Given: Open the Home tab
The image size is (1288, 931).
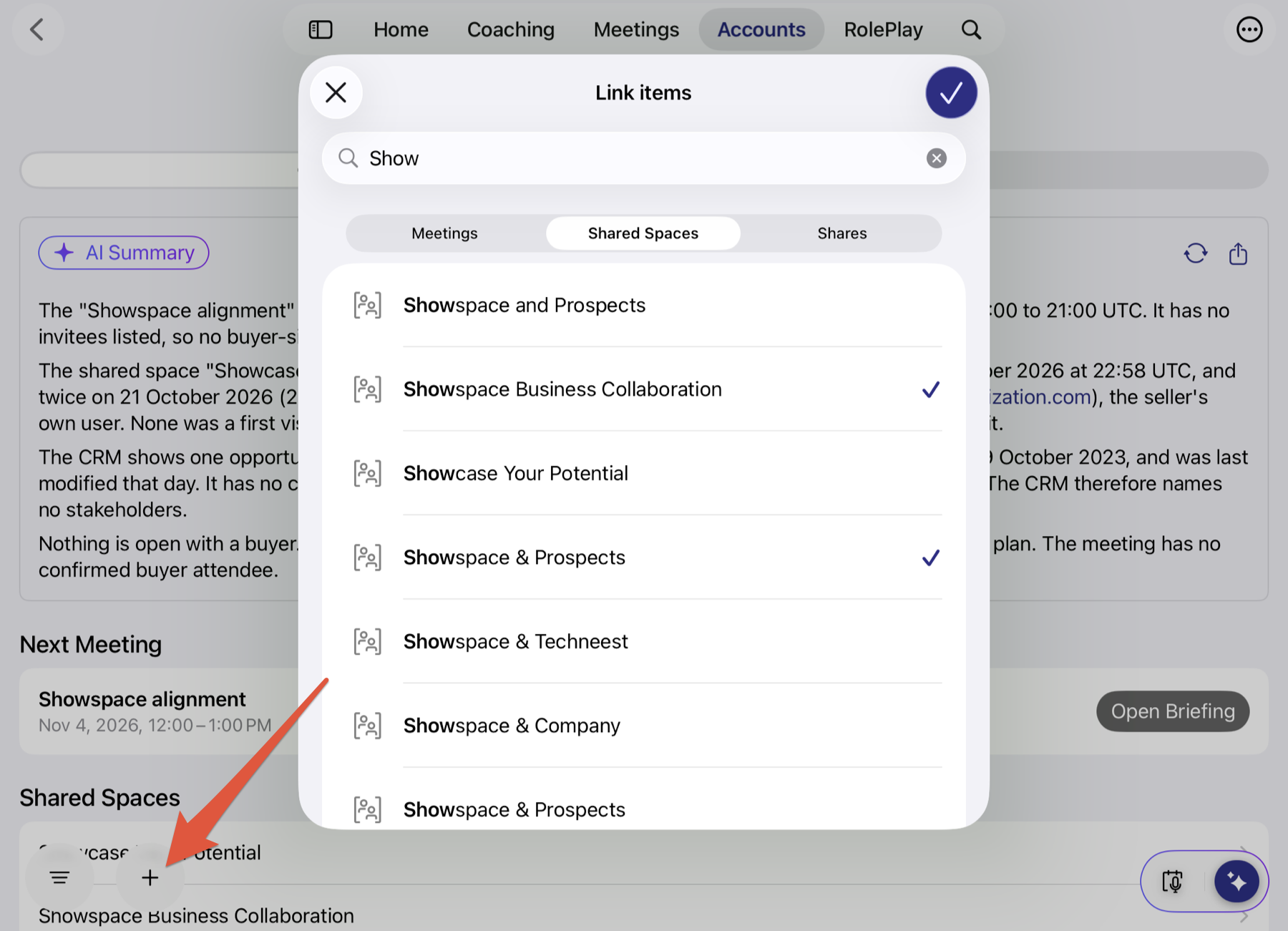Looking at the screenshot, I should click(401, 29).
